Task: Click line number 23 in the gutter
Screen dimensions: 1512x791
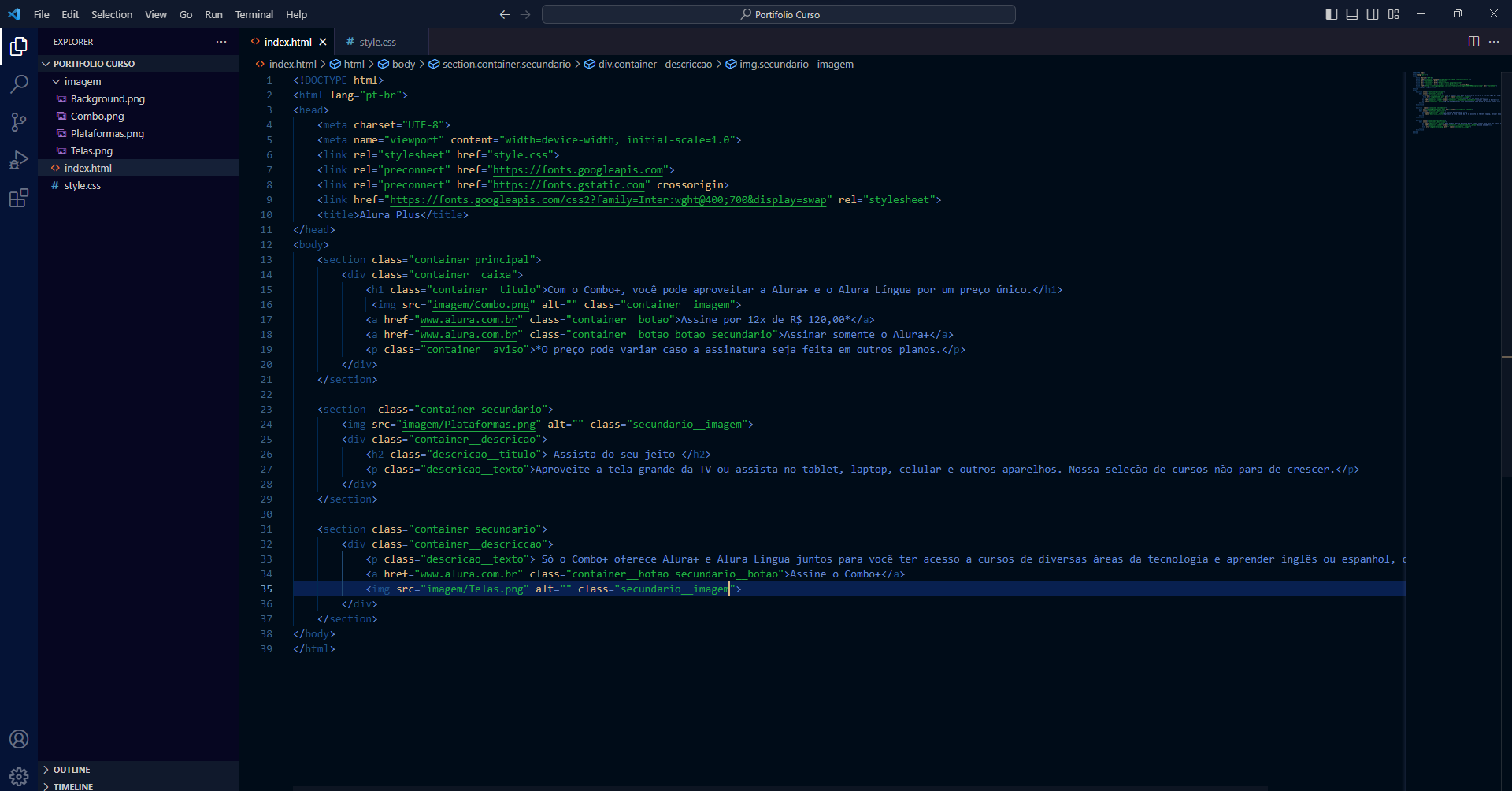Action: [266, 410]
